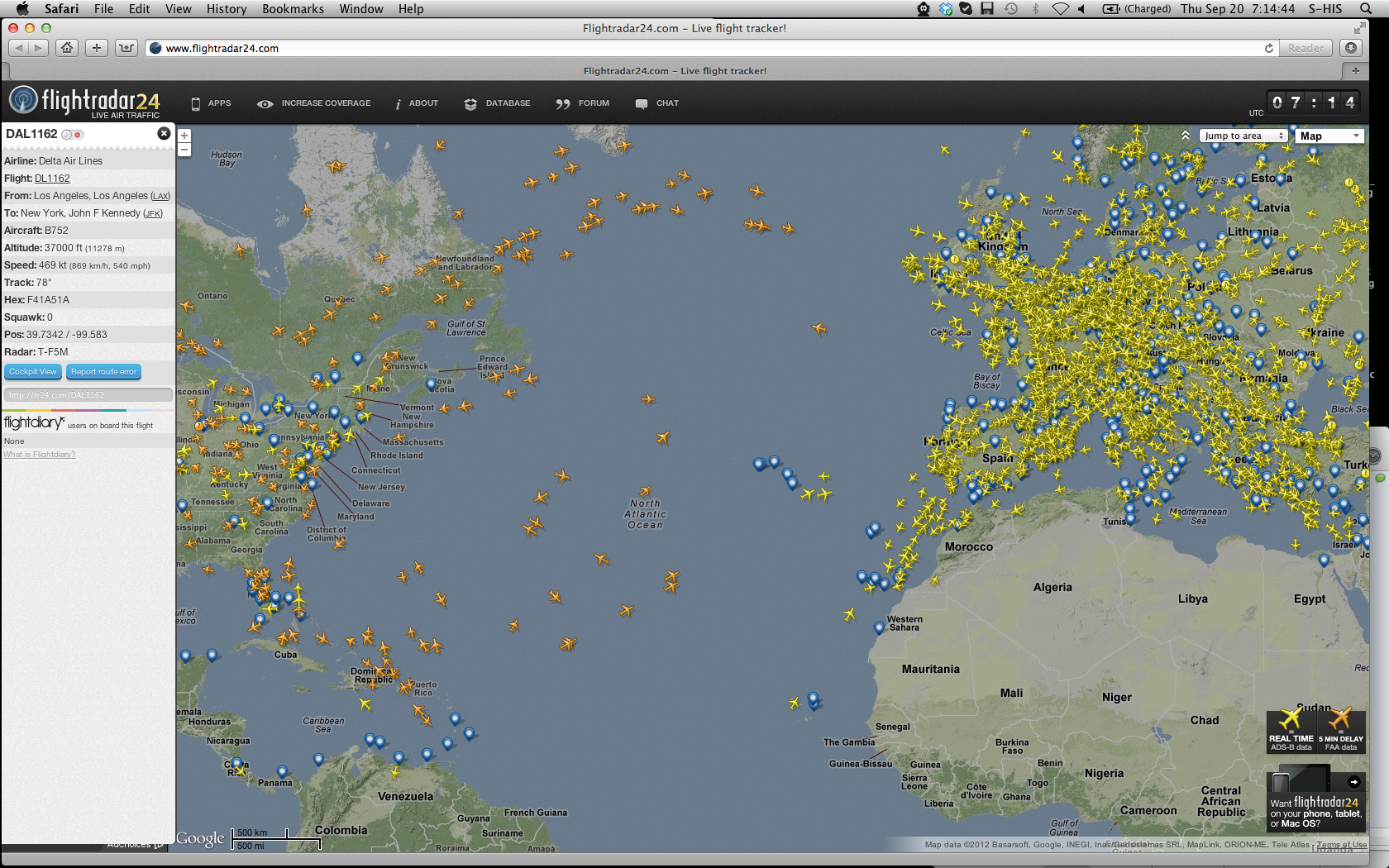
Task: Open the Database section
Action: coord(498,103)
